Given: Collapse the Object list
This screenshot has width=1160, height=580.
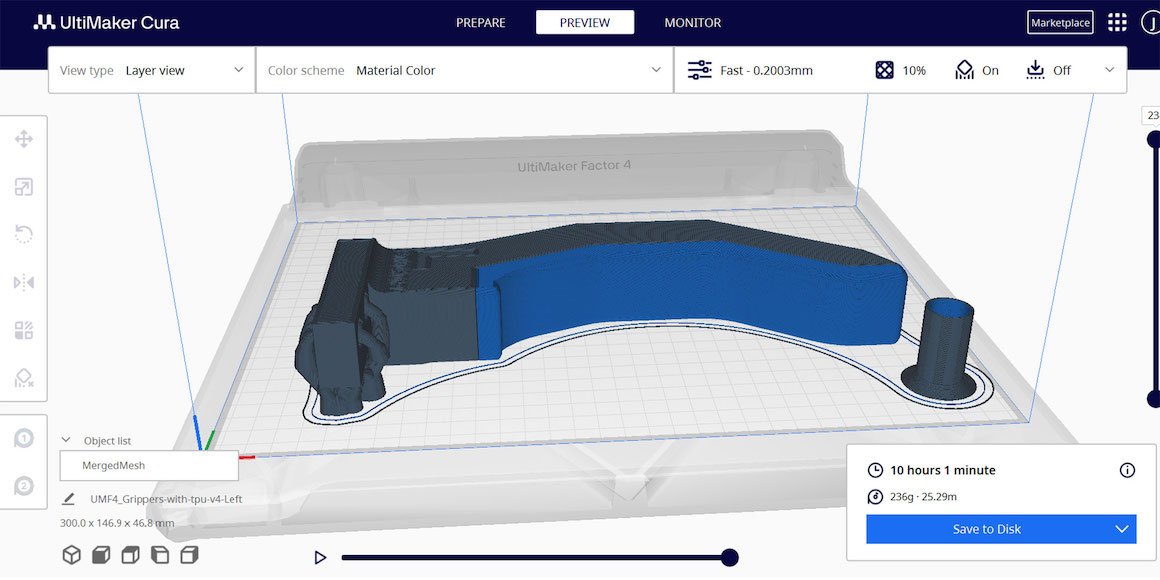Looking at the screenshot, I should coord(66,440).
